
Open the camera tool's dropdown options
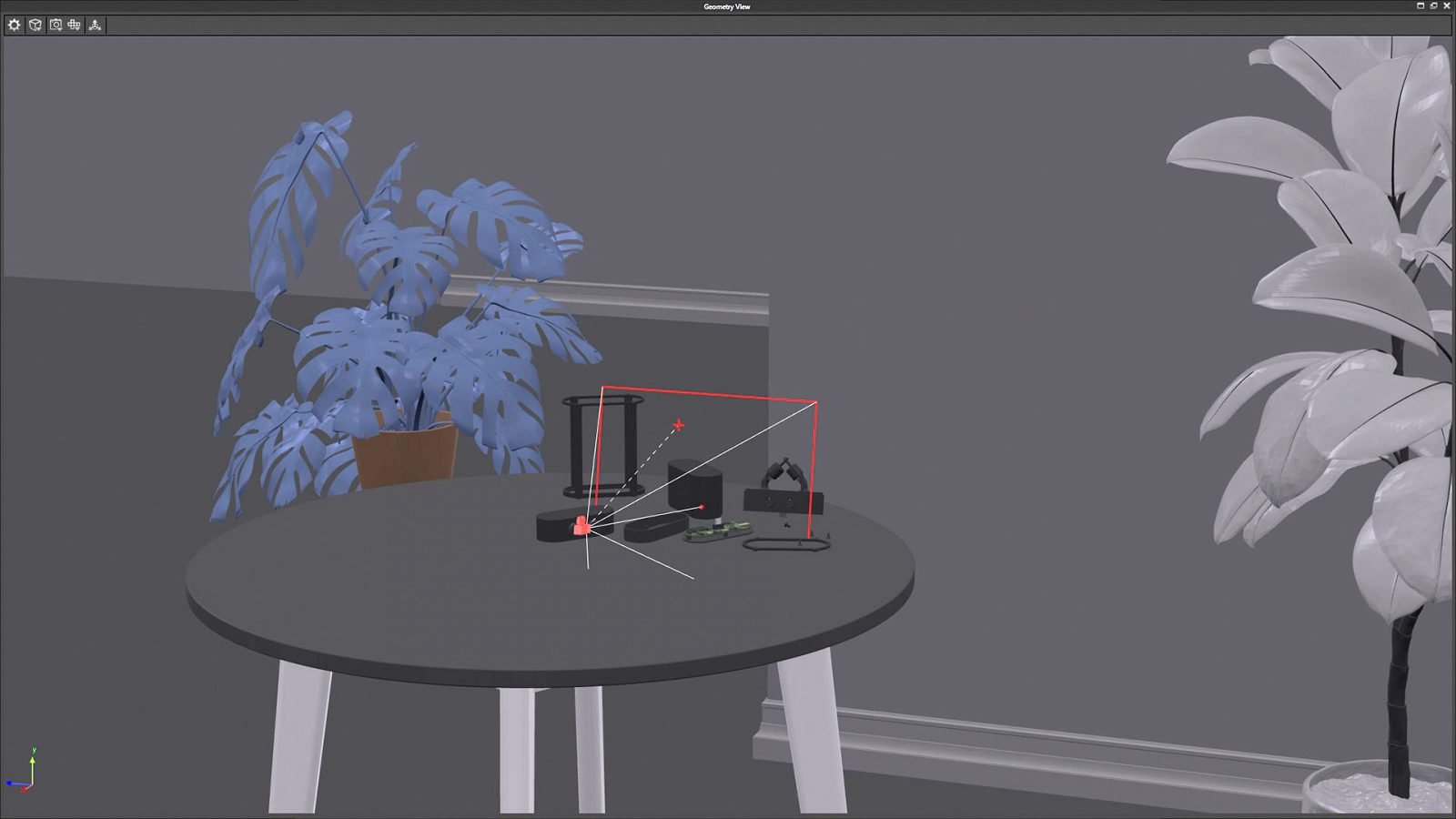click(x=60, y=29)
